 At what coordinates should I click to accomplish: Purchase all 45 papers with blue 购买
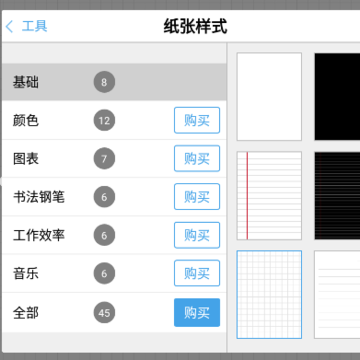point(197,313)
